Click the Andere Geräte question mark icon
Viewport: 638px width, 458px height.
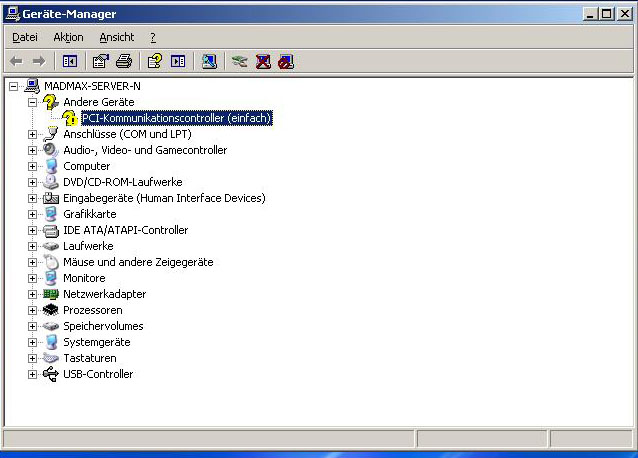pyautogui.click(x=51, y=102)
